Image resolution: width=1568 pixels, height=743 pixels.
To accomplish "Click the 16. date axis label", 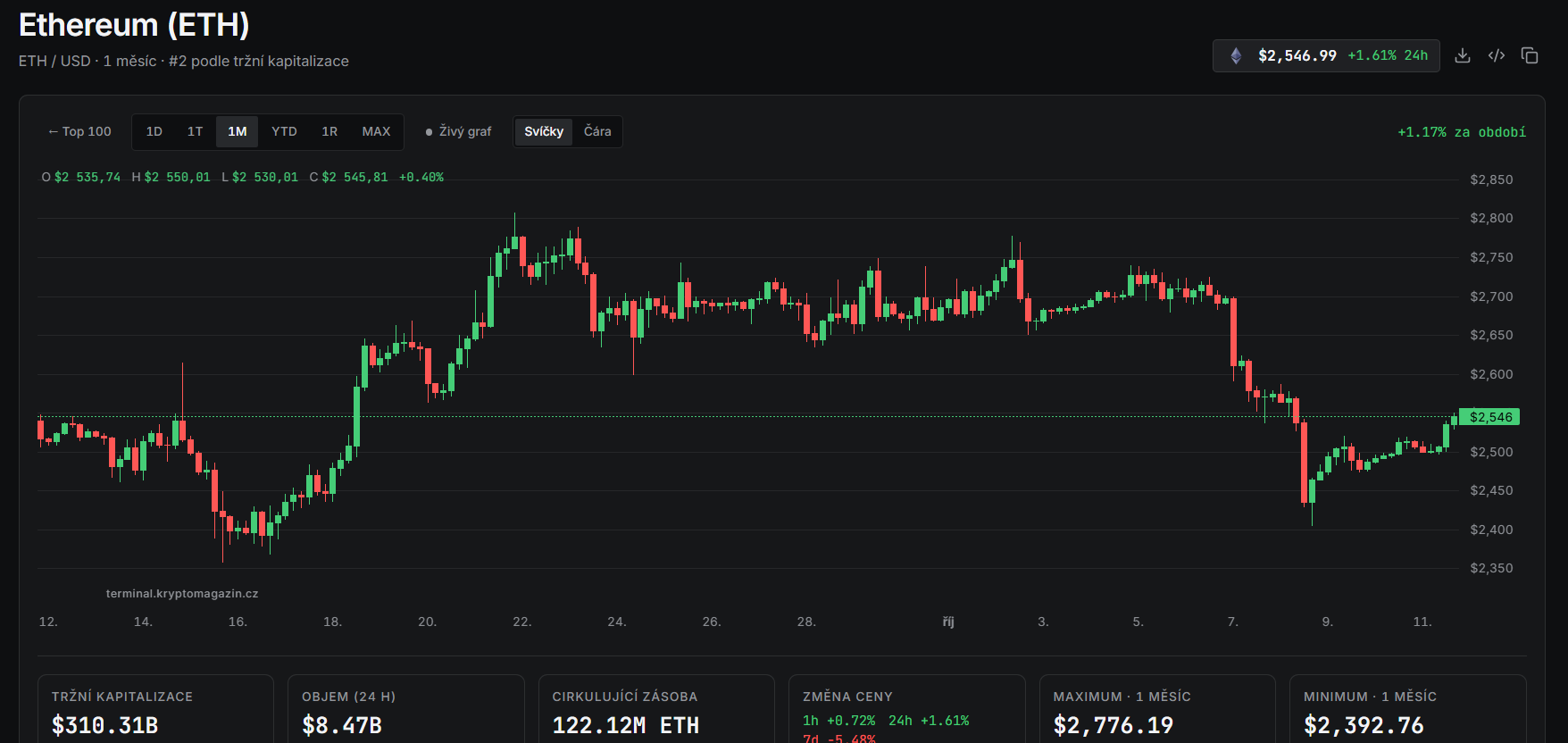I will pyautogui.click(x=238, y=622).
